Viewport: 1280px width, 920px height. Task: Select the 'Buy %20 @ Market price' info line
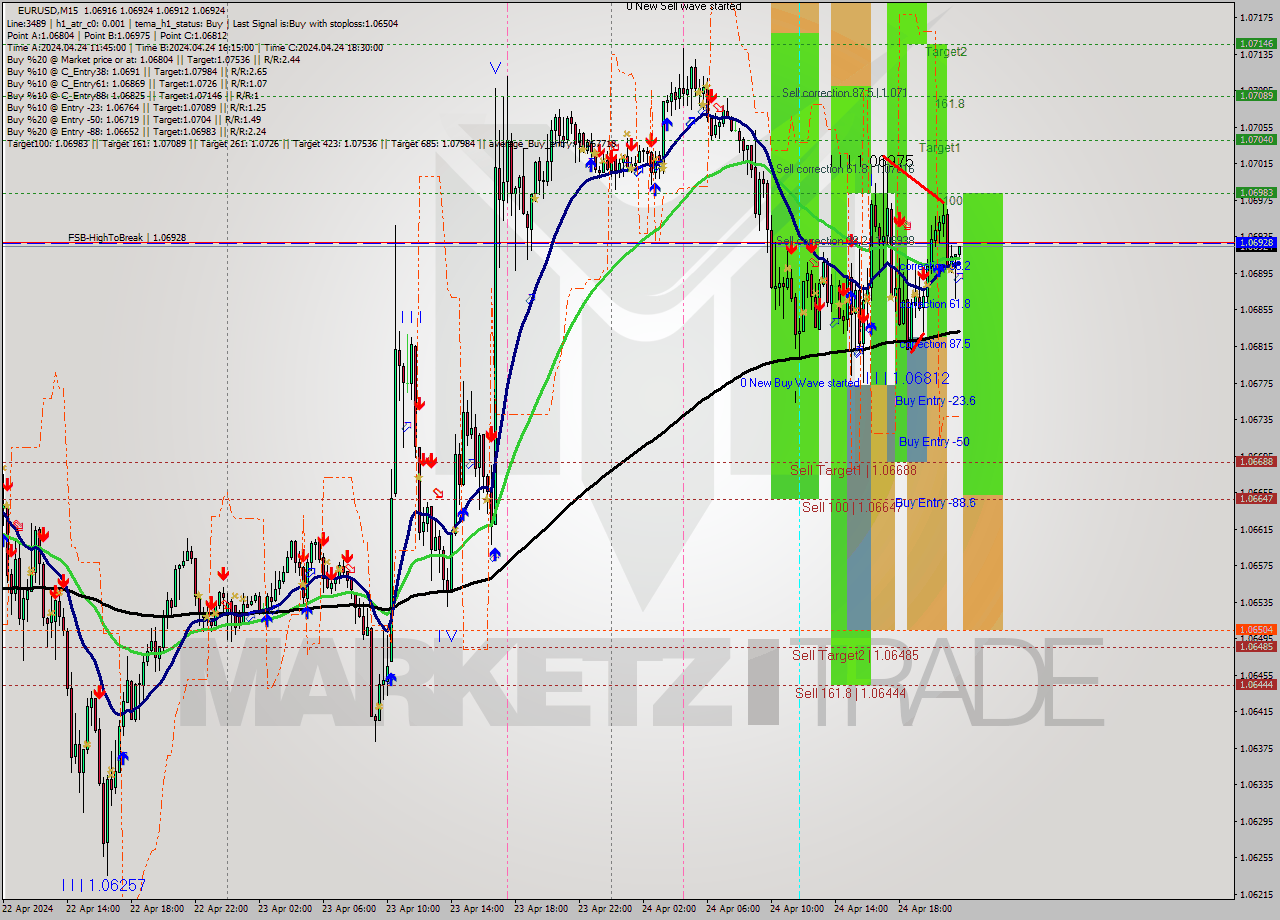pos(152,59)
